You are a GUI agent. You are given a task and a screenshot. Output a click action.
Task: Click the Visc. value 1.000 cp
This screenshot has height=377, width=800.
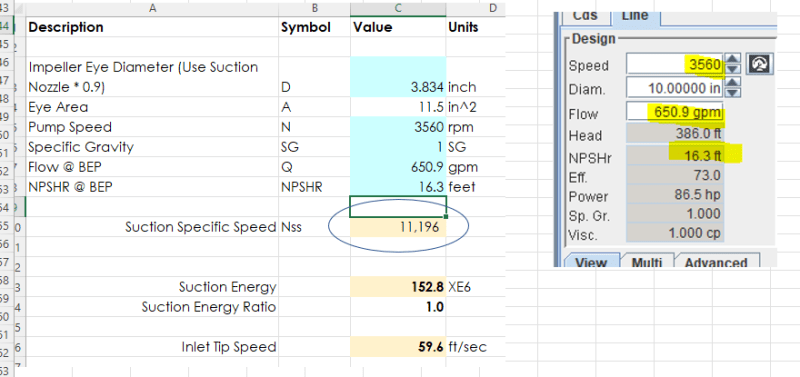click(x=675, y=234)
